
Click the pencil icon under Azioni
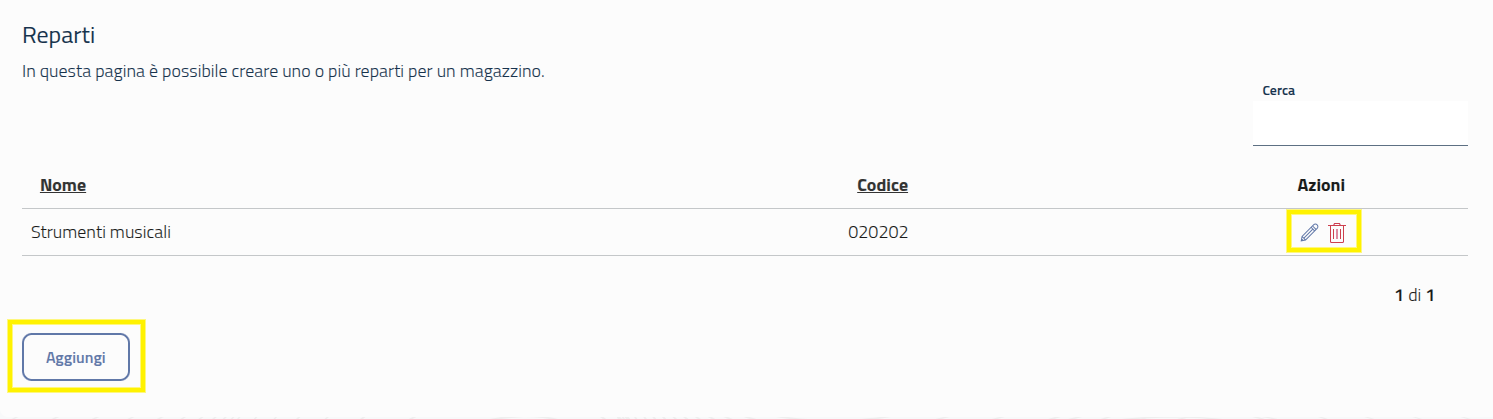click(x=1309, y=233)
